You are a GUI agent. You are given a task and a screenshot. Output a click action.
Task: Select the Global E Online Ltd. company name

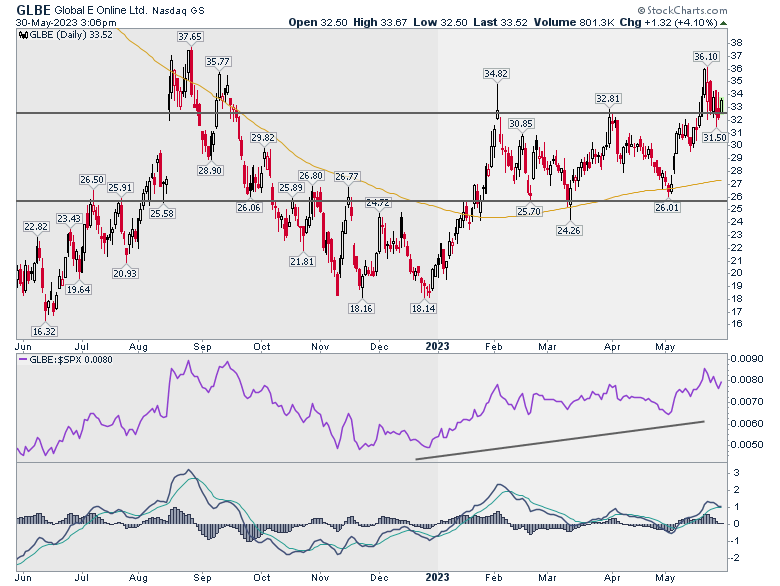[x=100, y=10]
